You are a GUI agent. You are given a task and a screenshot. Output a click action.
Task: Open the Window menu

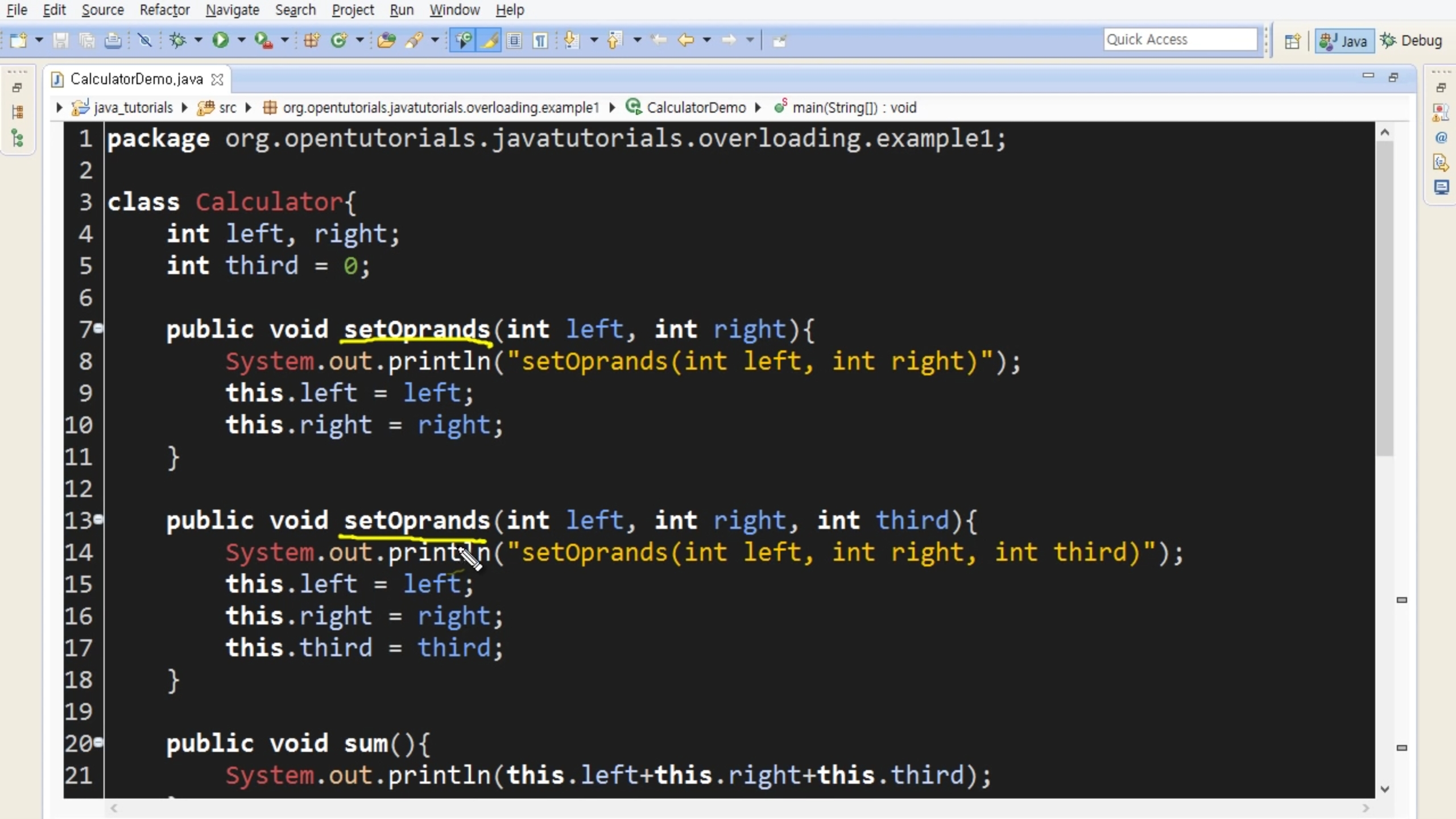pos(454,10)
